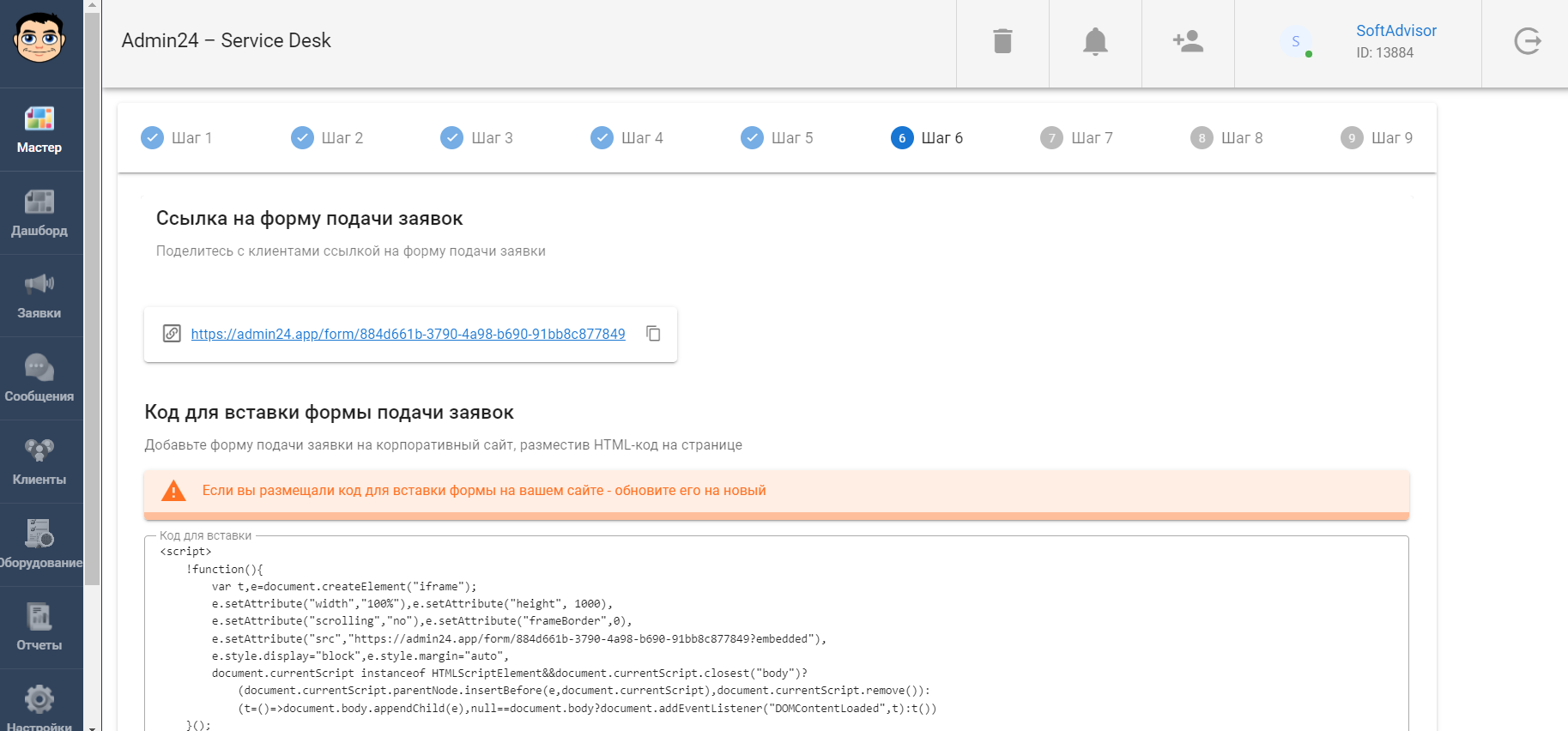Image resolution: width=1568 pixels, height=731 pixels.
Task: Go to step Шаг 1
Action: pos(177,138)
